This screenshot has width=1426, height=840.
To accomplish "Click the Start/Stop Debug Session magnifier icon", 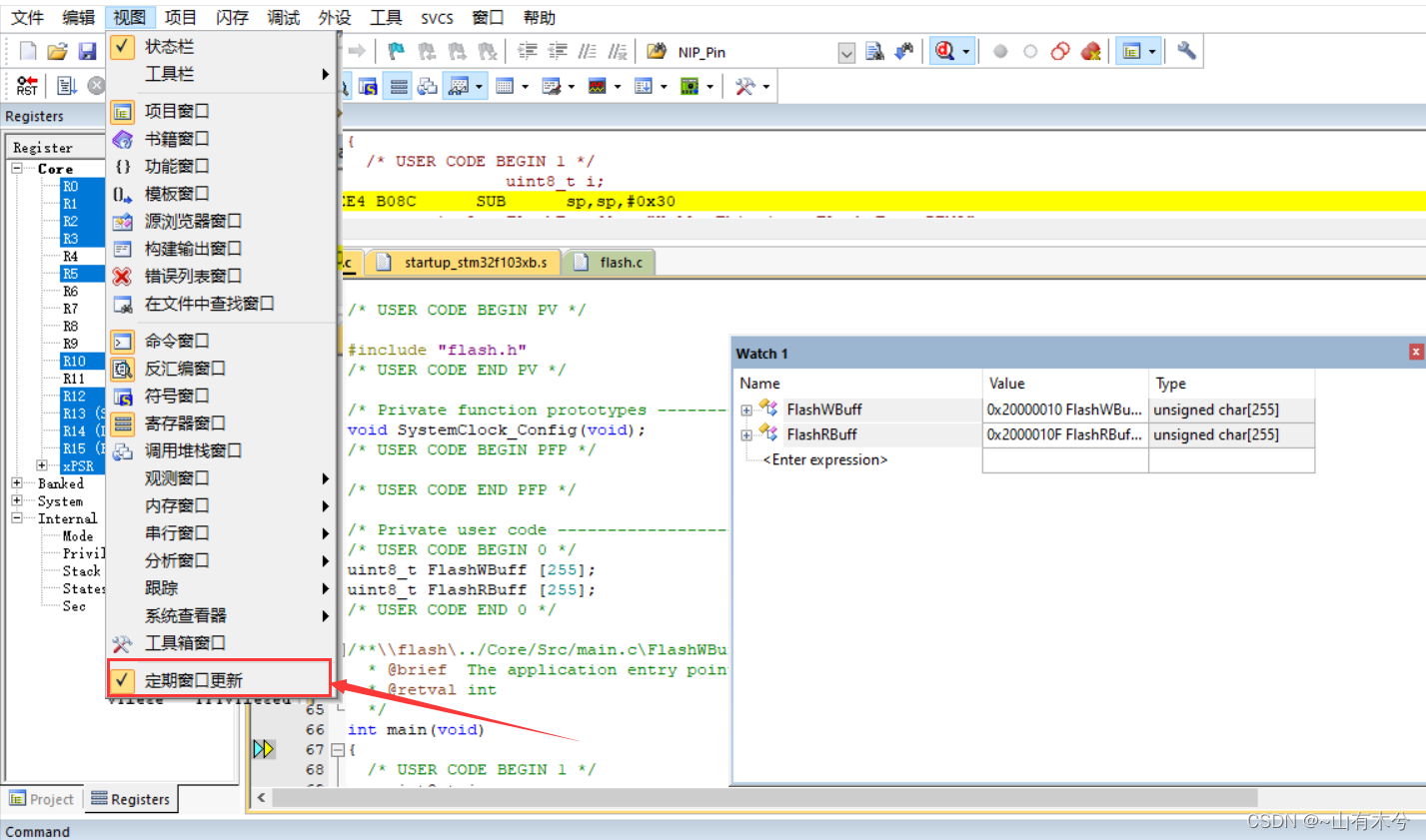I will click(944, 51).
